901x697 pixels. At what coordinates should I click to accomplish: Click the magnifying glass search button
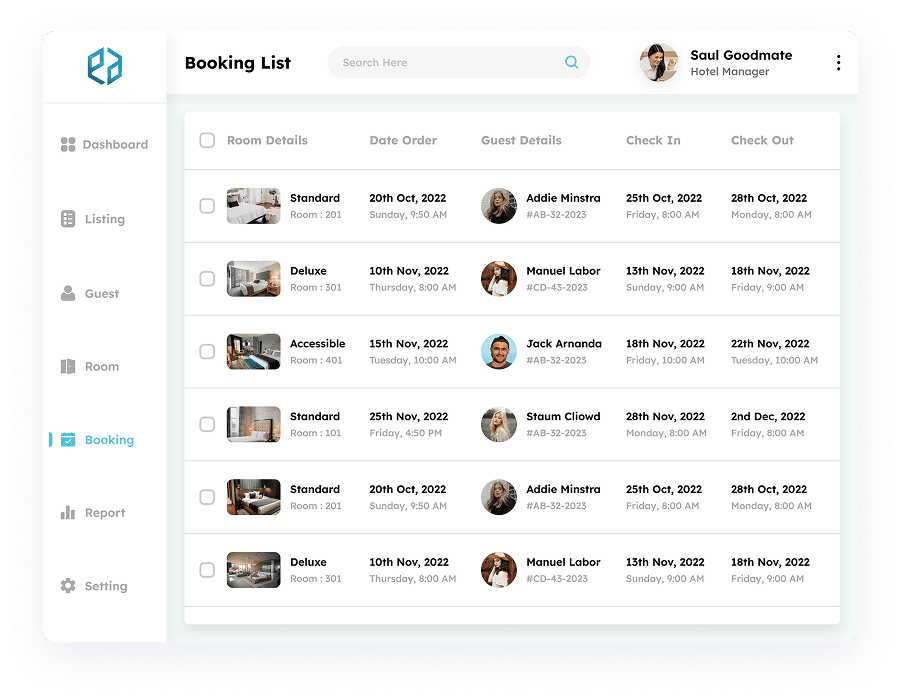point(571,62)
